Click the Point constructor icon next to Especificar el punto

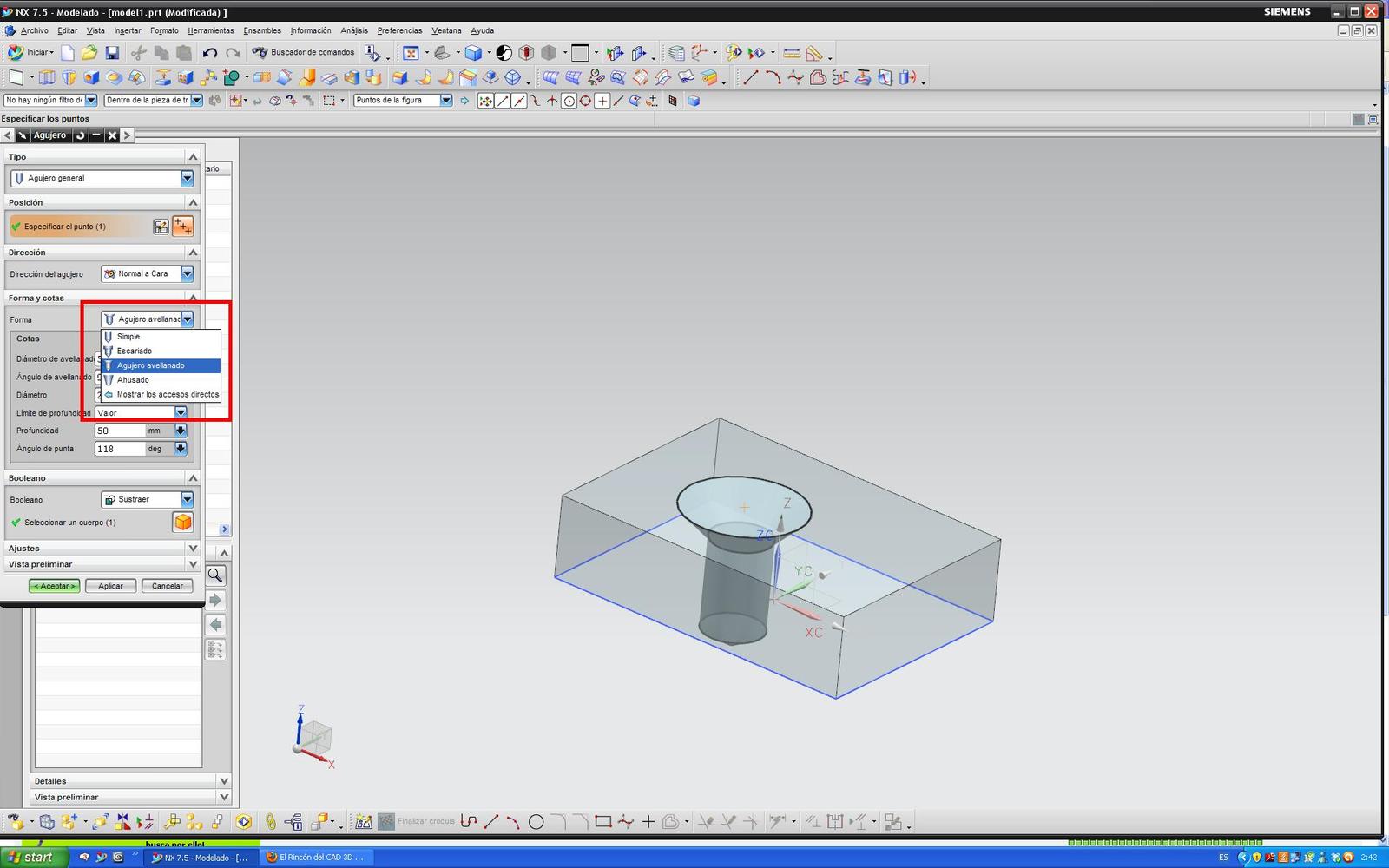tap(182, 227)
